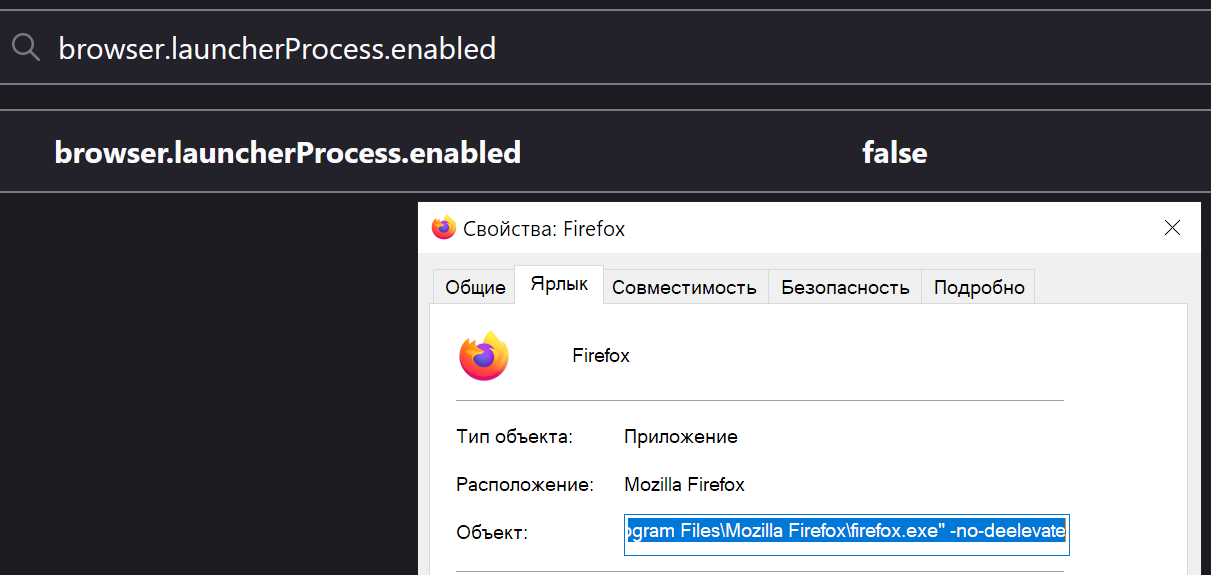Image resolution: width=1211 pixels, height=575 pixels.
Task: Click the false value of the preference
Action: point(895,152)
